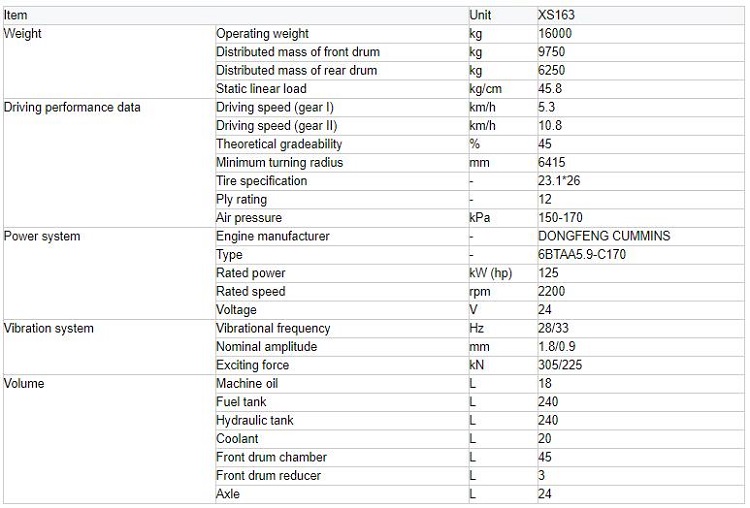Click the Front drum chamber label
Screen dimensions: 750x508
point(271,457)
